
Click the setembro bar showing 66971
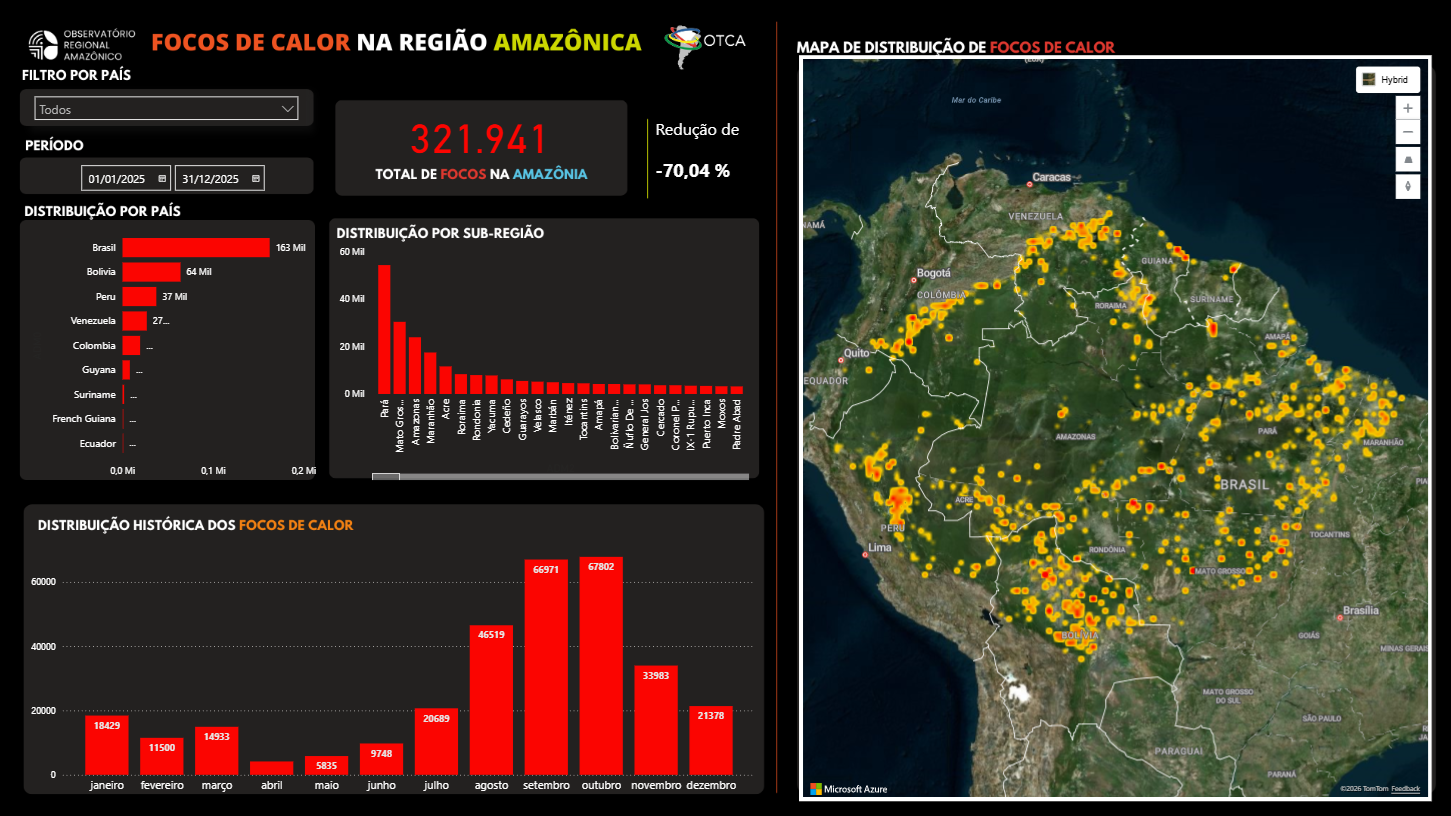[546, 667]
